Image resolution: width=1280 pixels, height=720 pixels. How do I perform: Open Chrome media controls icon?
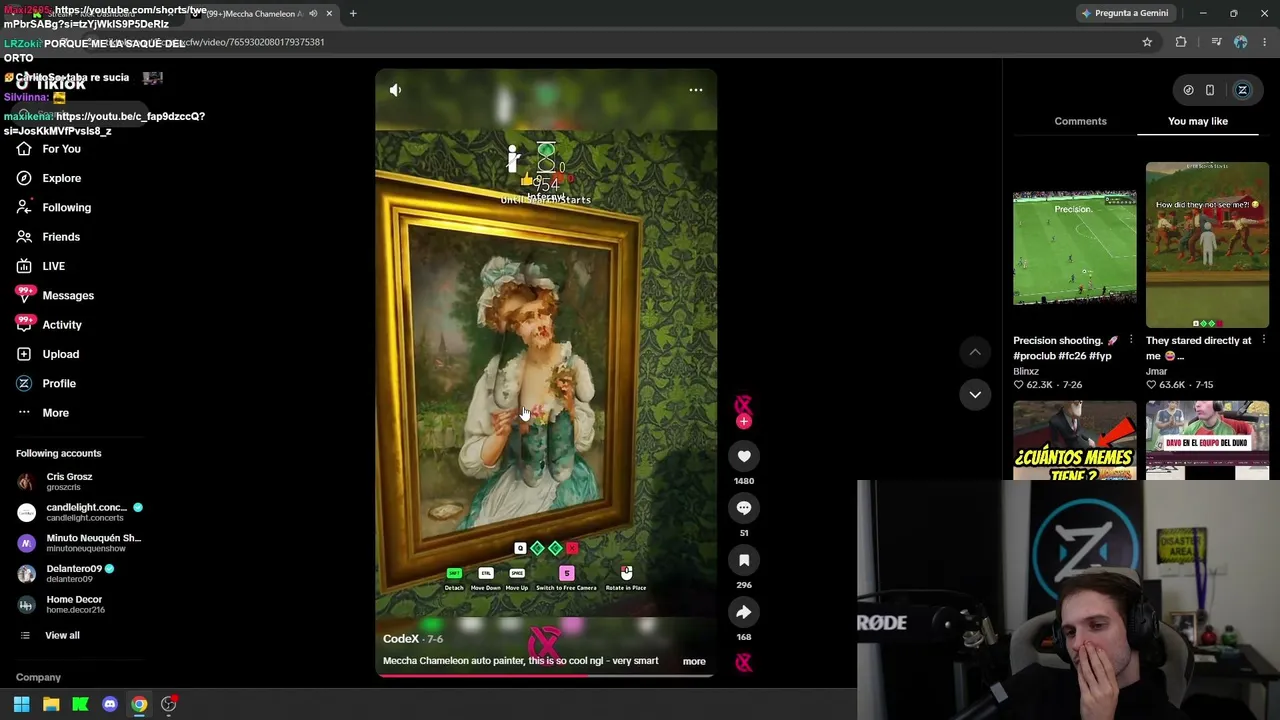pyautogui.click(x=1216, y=42)
